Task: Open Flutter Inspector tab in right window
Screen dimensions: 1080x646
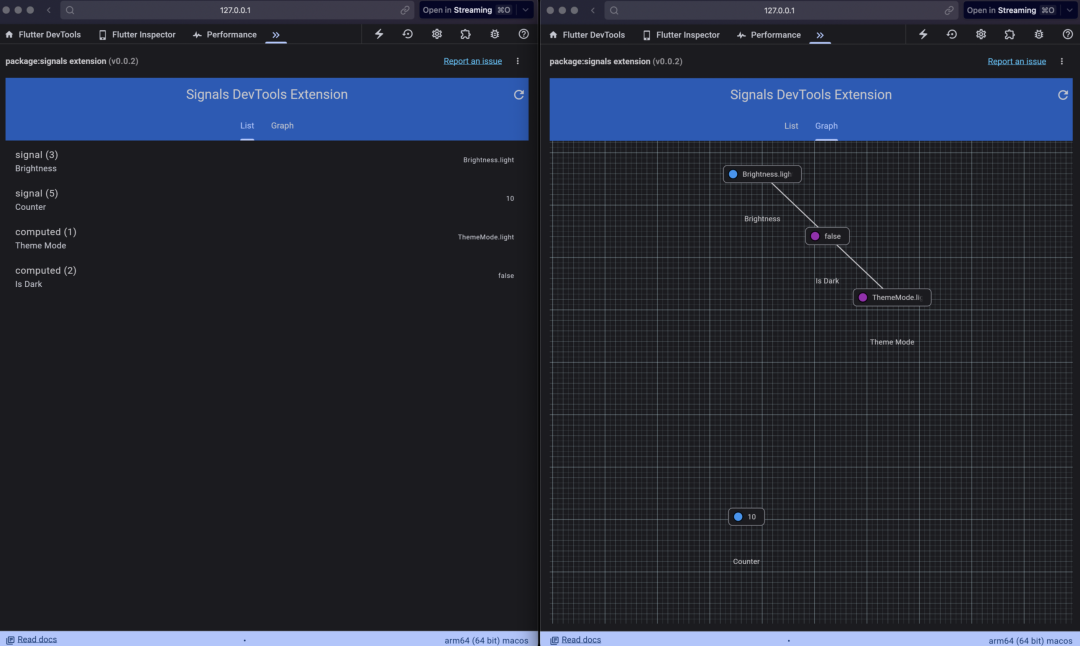Action: pos(681,34)
